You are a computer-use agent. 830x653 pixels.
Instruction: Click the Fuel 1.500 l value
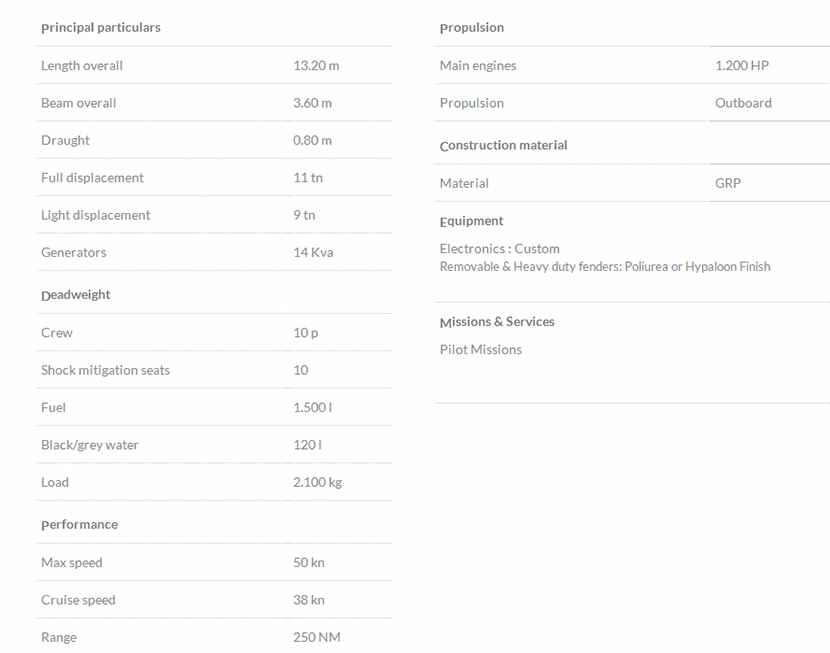pyautogui.click(x=312, y=408)
